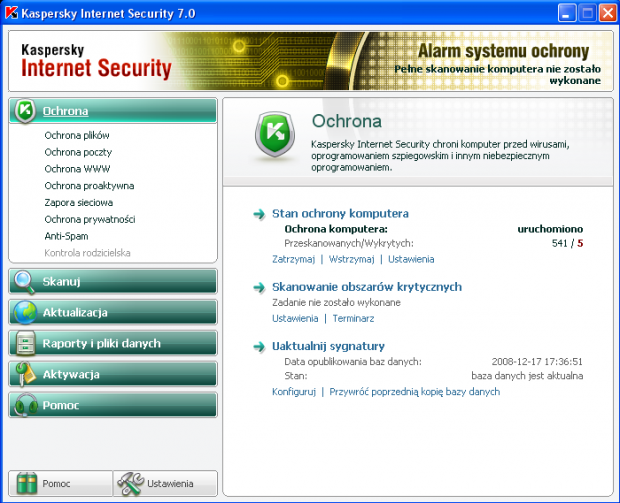Minimize the Kaspersky window

point(567,13)
